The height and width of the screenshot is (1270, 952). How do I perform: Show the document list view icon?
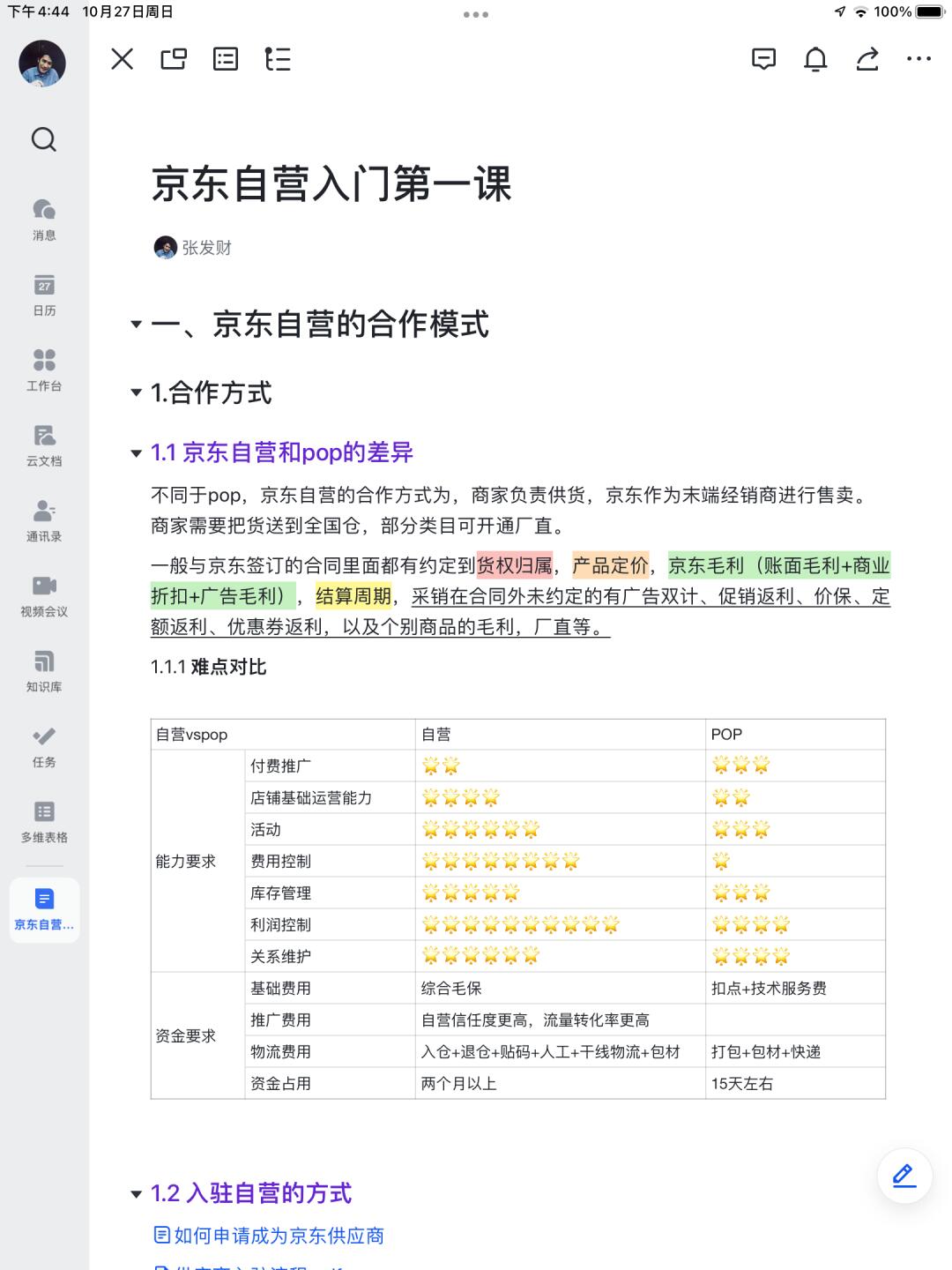point(226,59)
